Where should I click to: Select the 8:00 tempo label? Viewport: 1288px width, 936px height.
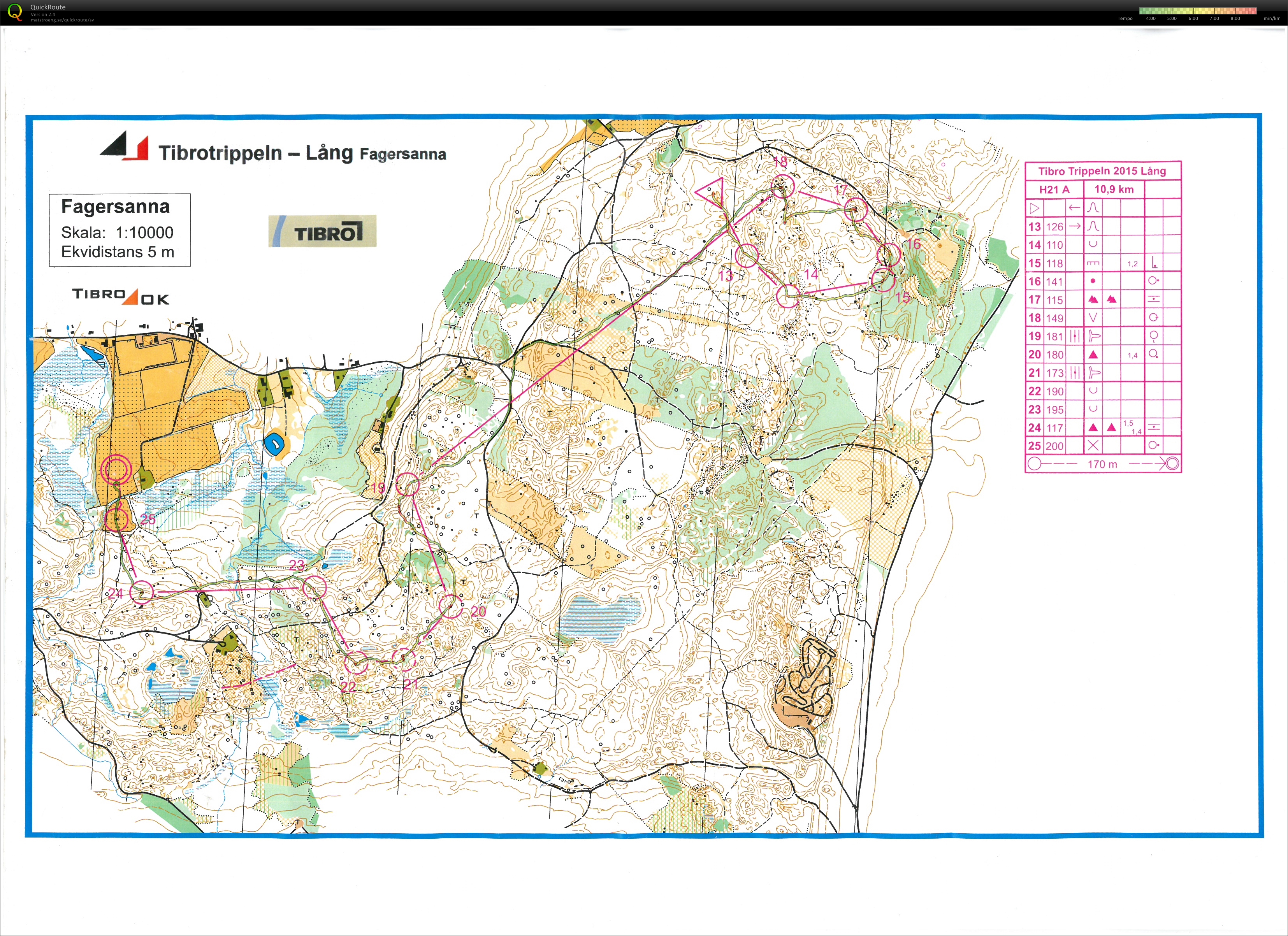(x=1235, y=18)
